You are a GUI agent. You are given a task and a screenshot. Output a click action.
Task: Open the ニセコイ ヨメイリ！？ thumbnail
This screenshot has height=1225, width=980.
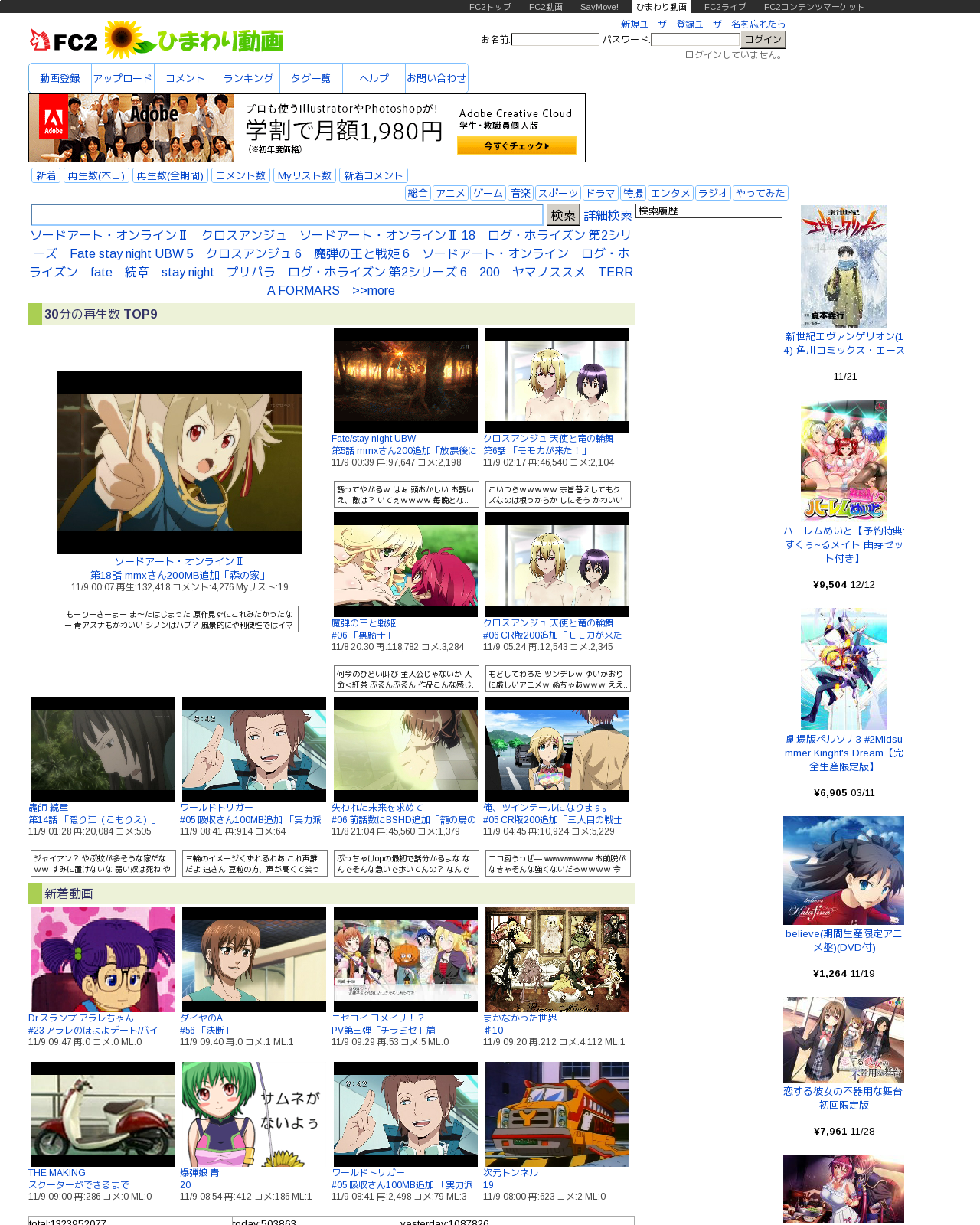pyautogui.click(x=406, y=960)
